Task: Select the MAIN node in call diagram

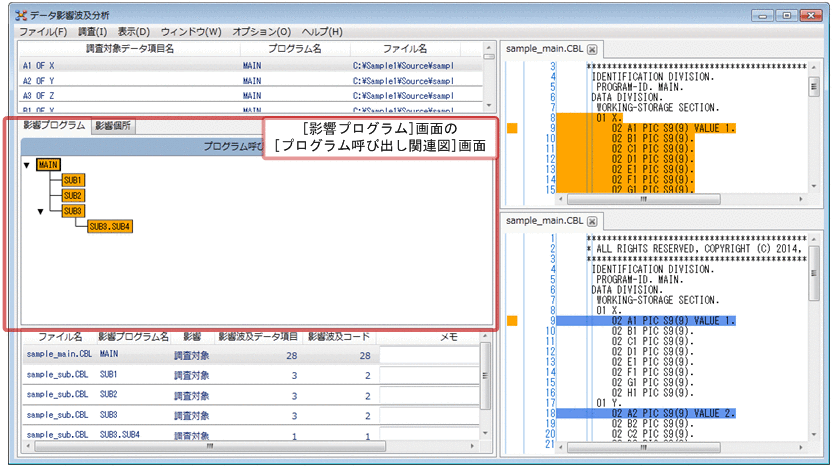Action: 48,165
